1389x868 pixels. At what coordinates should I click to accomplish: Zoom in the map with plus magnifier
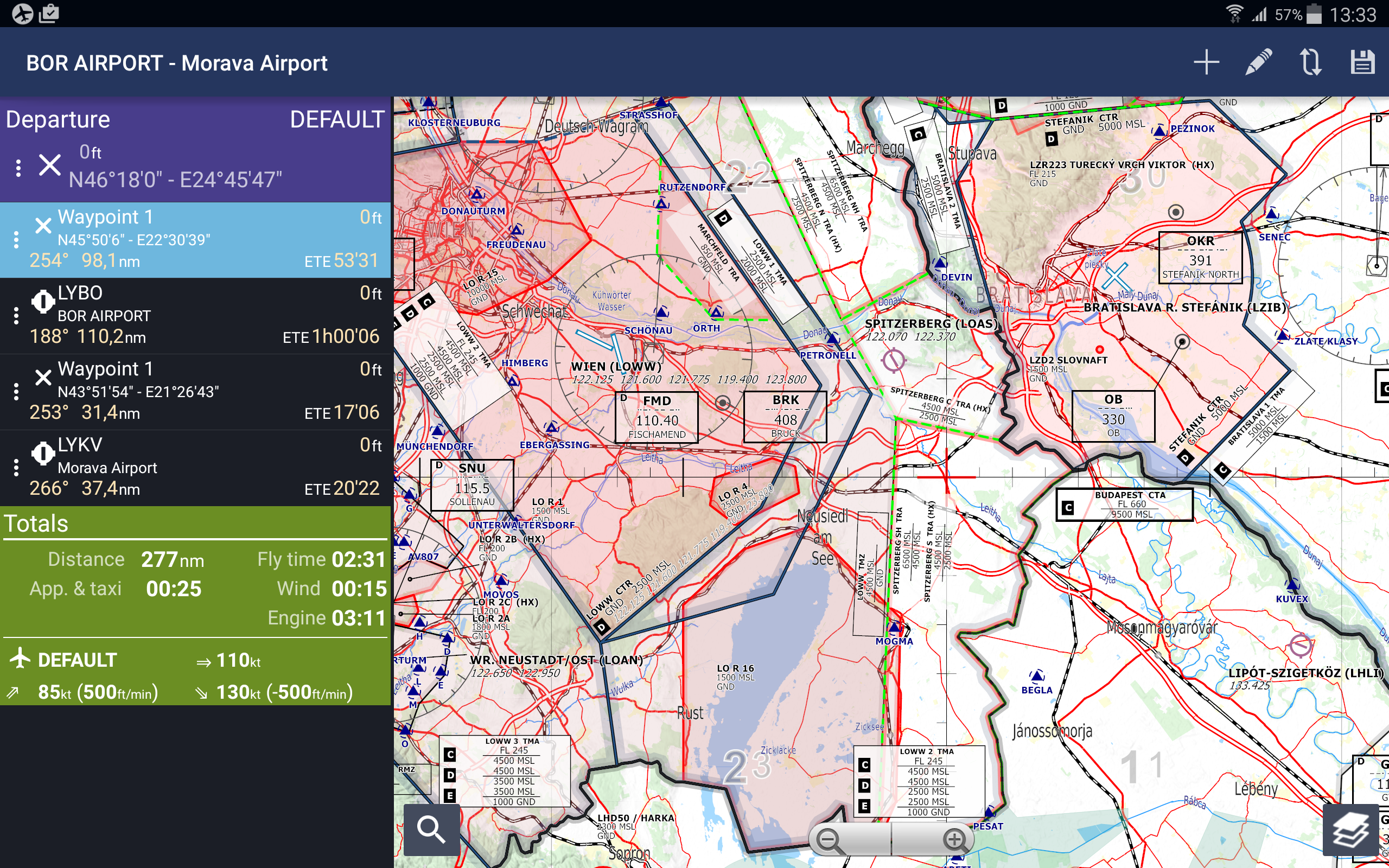tap(954, 840)
